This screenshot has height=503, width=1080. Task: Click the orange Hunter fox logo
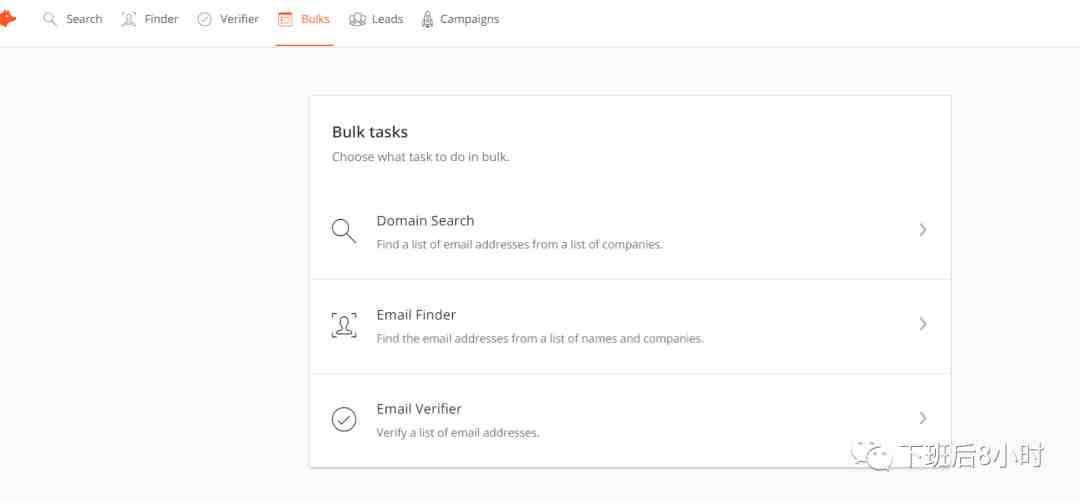[x=7, y=19]
